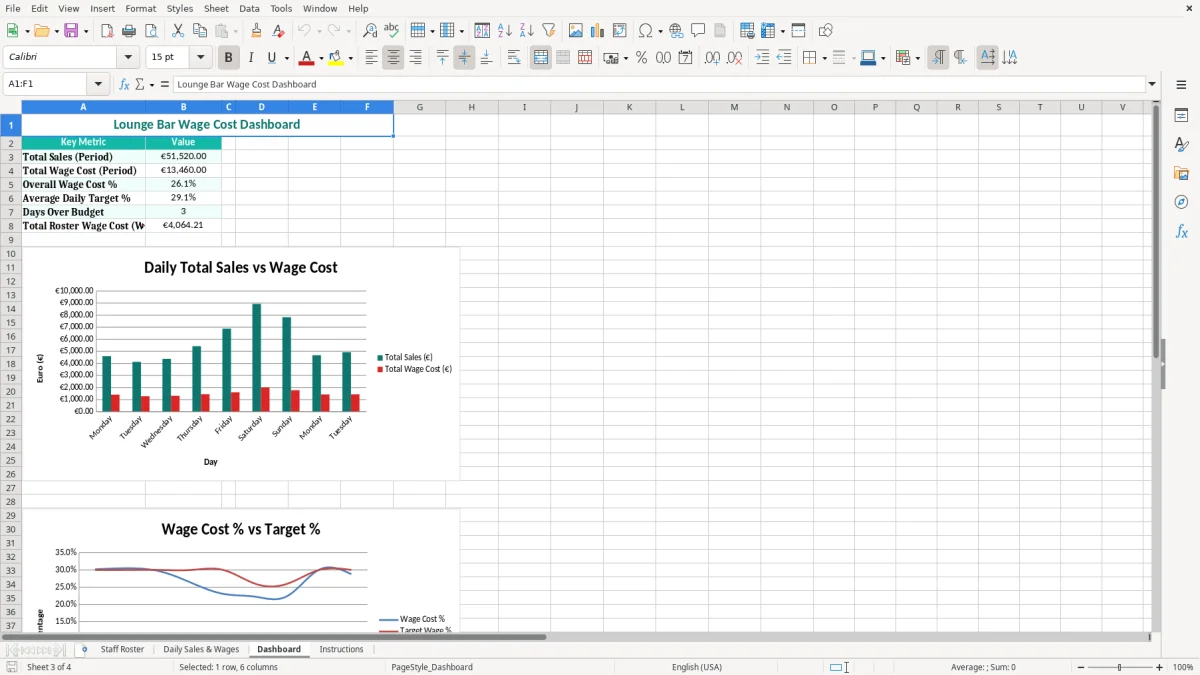Image resolution: width=1200 pixels, height=675 pixels.
Task: Click Sort Descending icon
Action: coord(527,31)
